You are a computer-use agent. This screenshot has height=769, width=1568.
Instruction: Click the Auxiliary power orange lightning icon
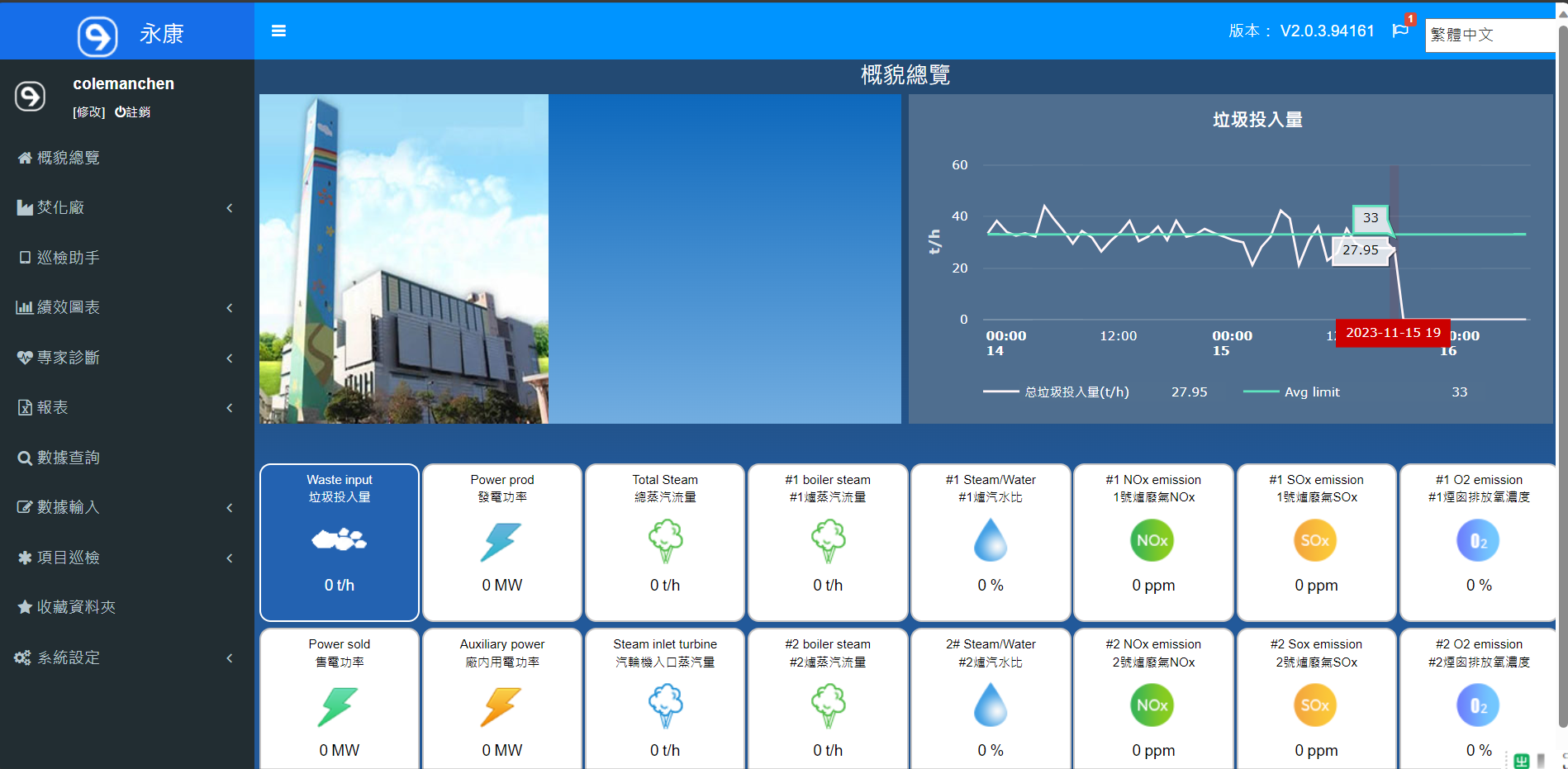click(501, 706)
